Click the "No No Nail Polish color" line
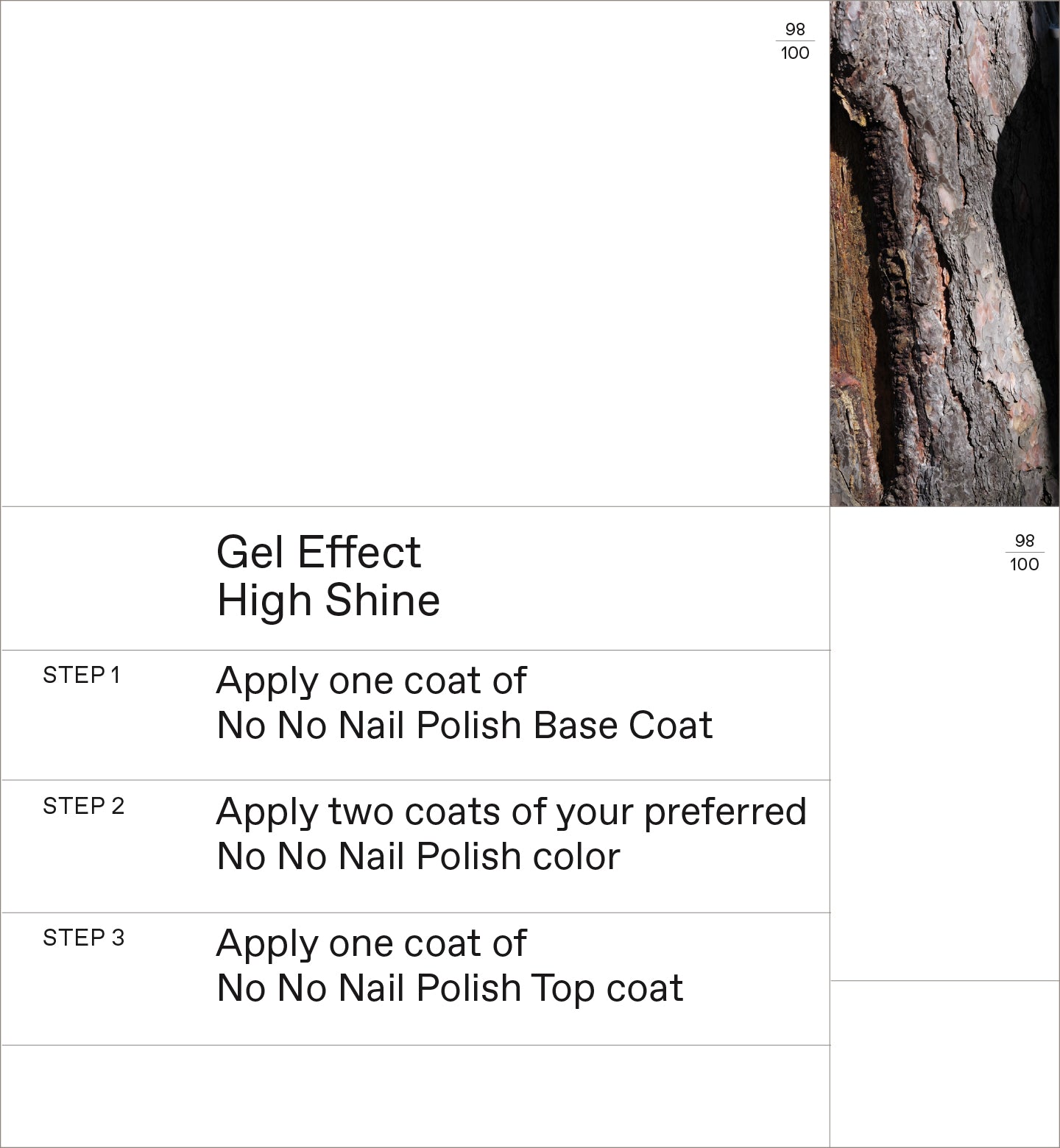This screenshot has height=1148, width=1060. (x=418, y=857)
